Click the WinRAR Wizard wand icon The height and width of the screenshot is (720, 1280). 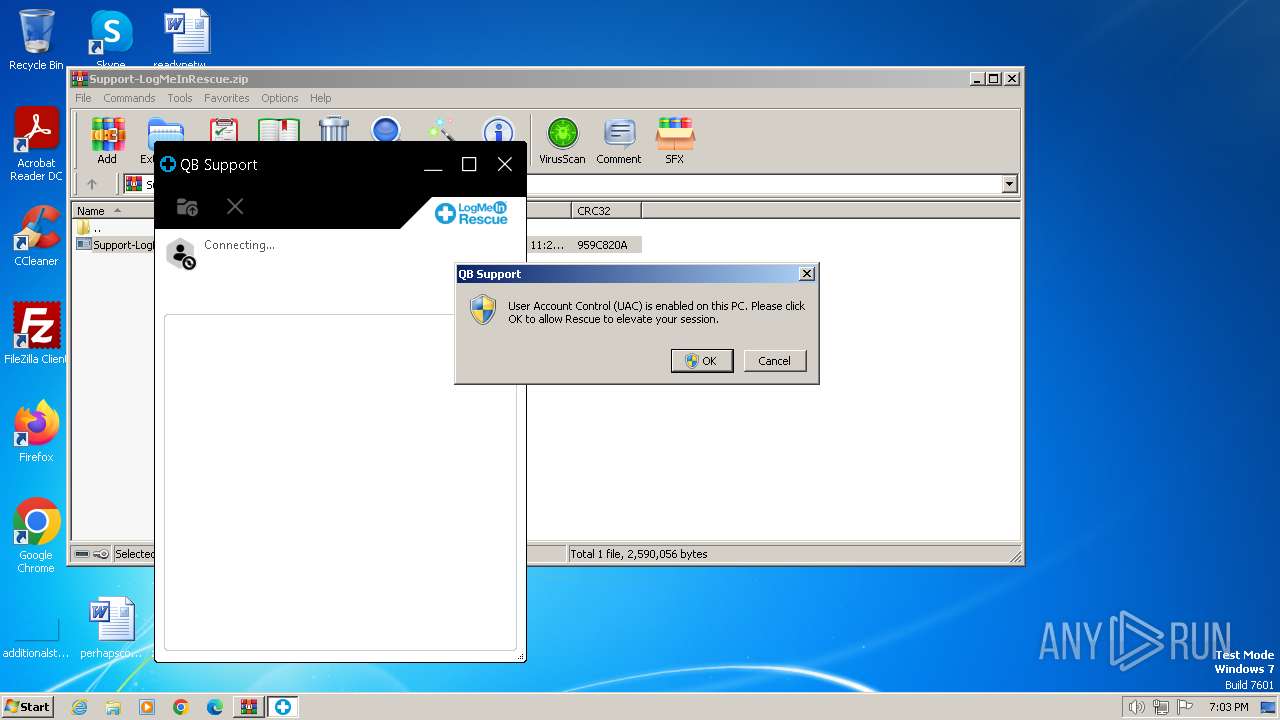click(441, 130)
